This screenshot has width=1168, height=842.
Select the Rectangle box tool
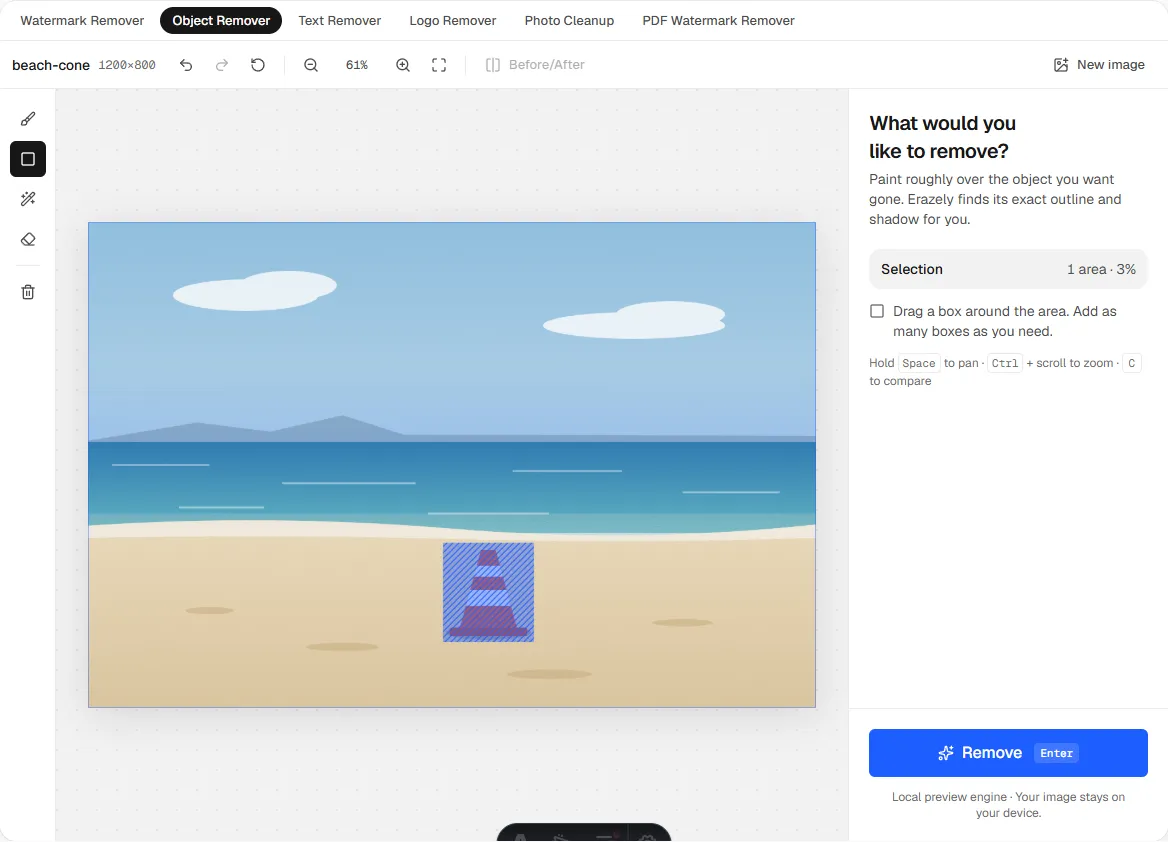(x=28, y=159)
